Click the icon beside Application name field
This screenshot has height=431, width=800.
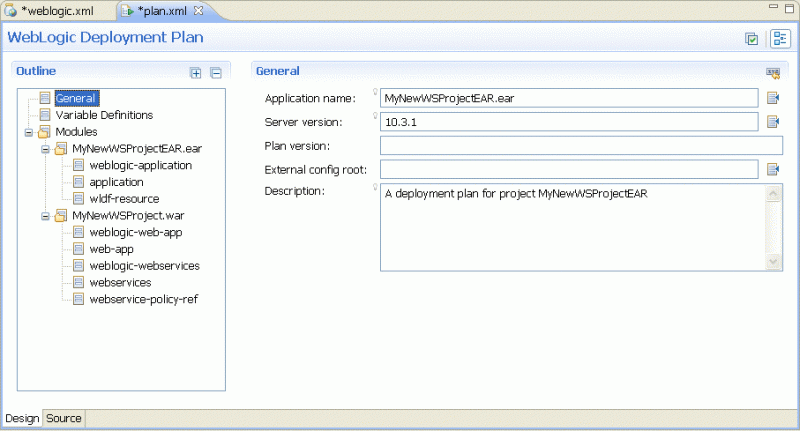pos(773,97)
